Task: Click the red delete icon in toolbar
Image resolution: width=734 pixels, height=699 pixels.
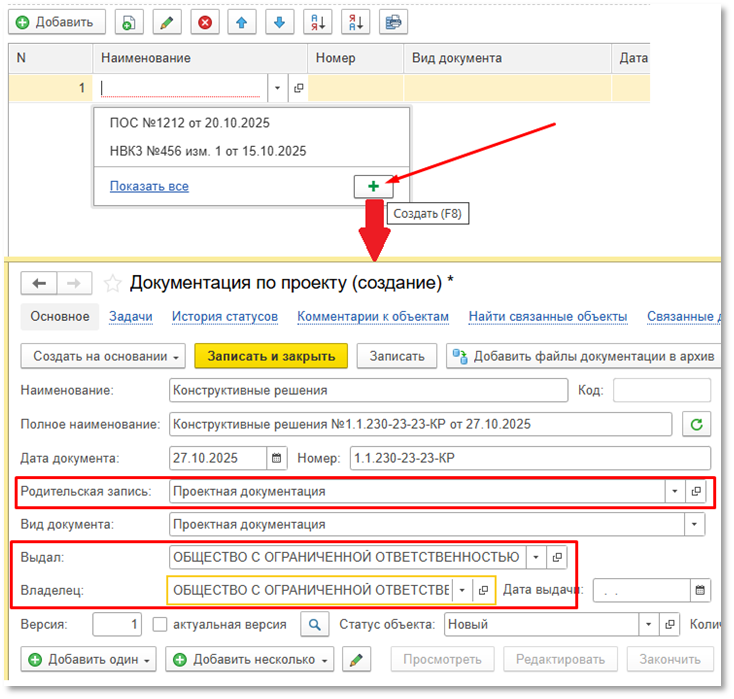Action: point(205,22)
